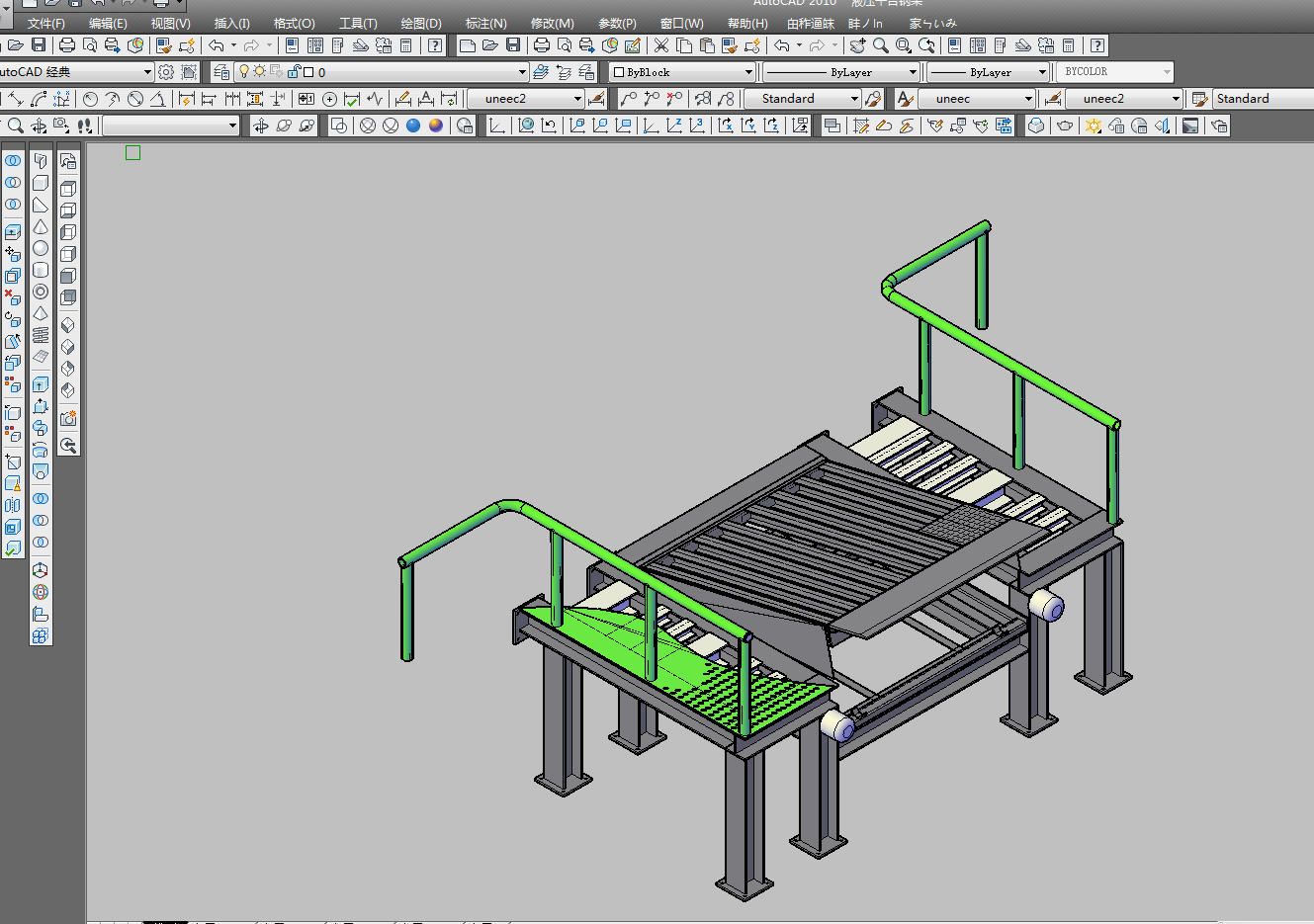This screenshot has height=924, width=1314.
Task: Click the Create Camera icon
Action: 68,419
